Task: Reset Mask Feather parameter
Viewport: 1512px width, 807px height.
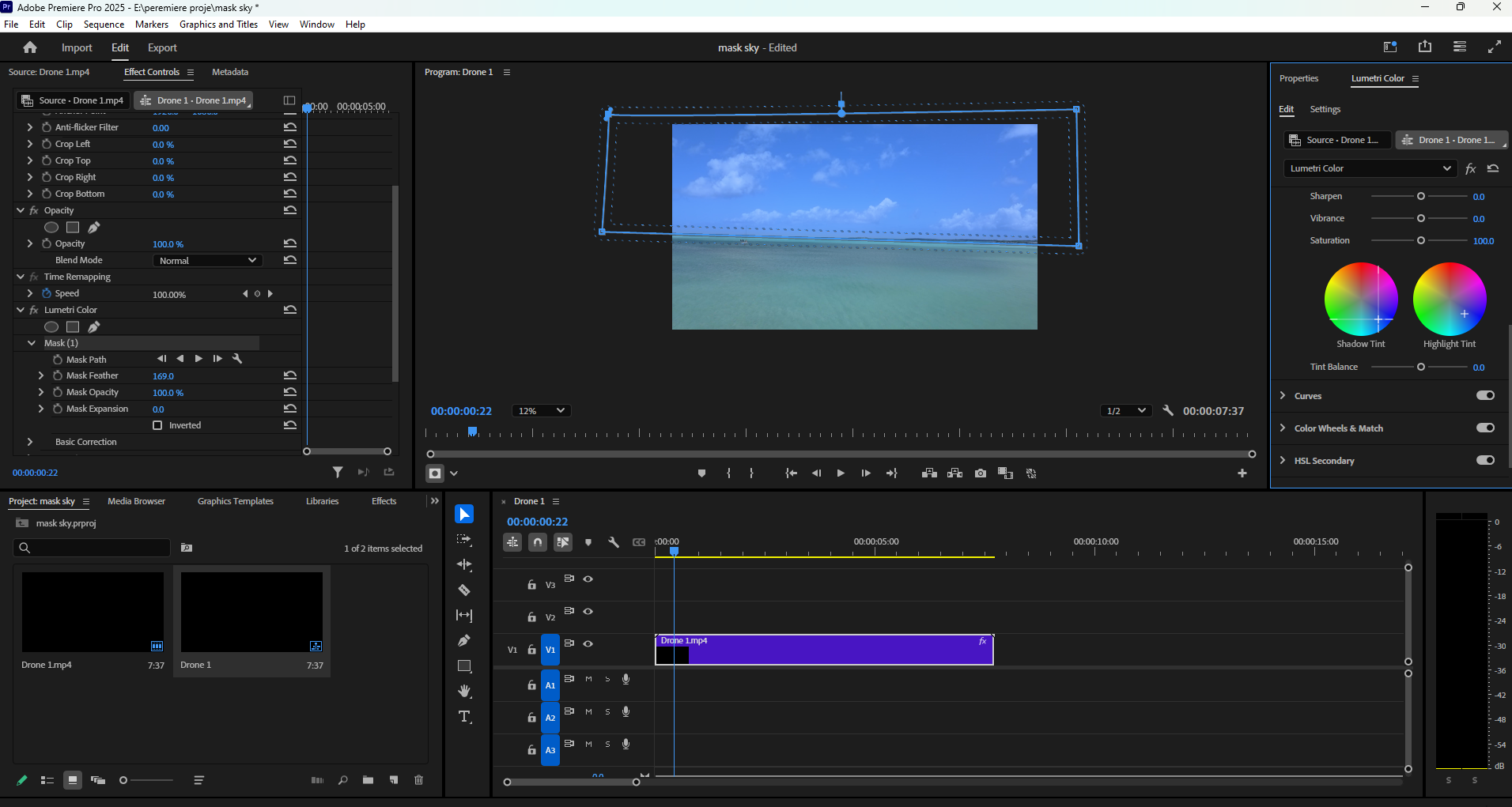Action: (290, 375)
